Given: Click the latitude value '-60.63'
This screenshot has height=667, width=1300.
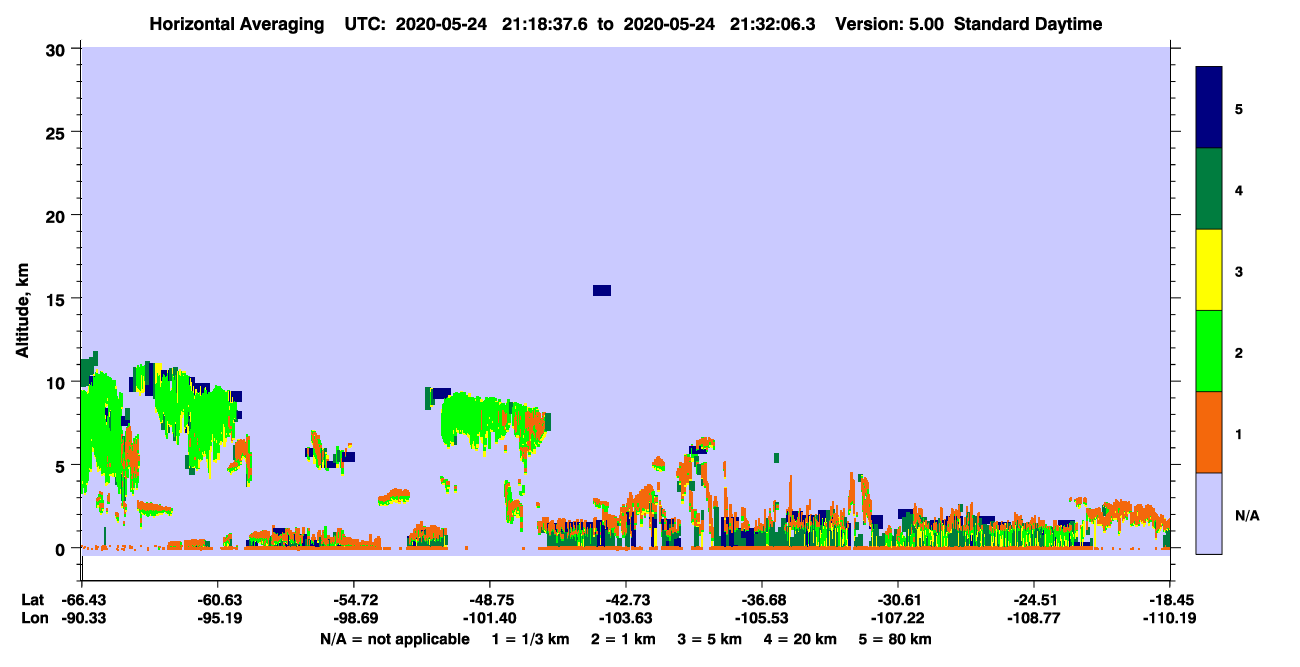Looking at the screenshot, I should (x=218, y=600).
